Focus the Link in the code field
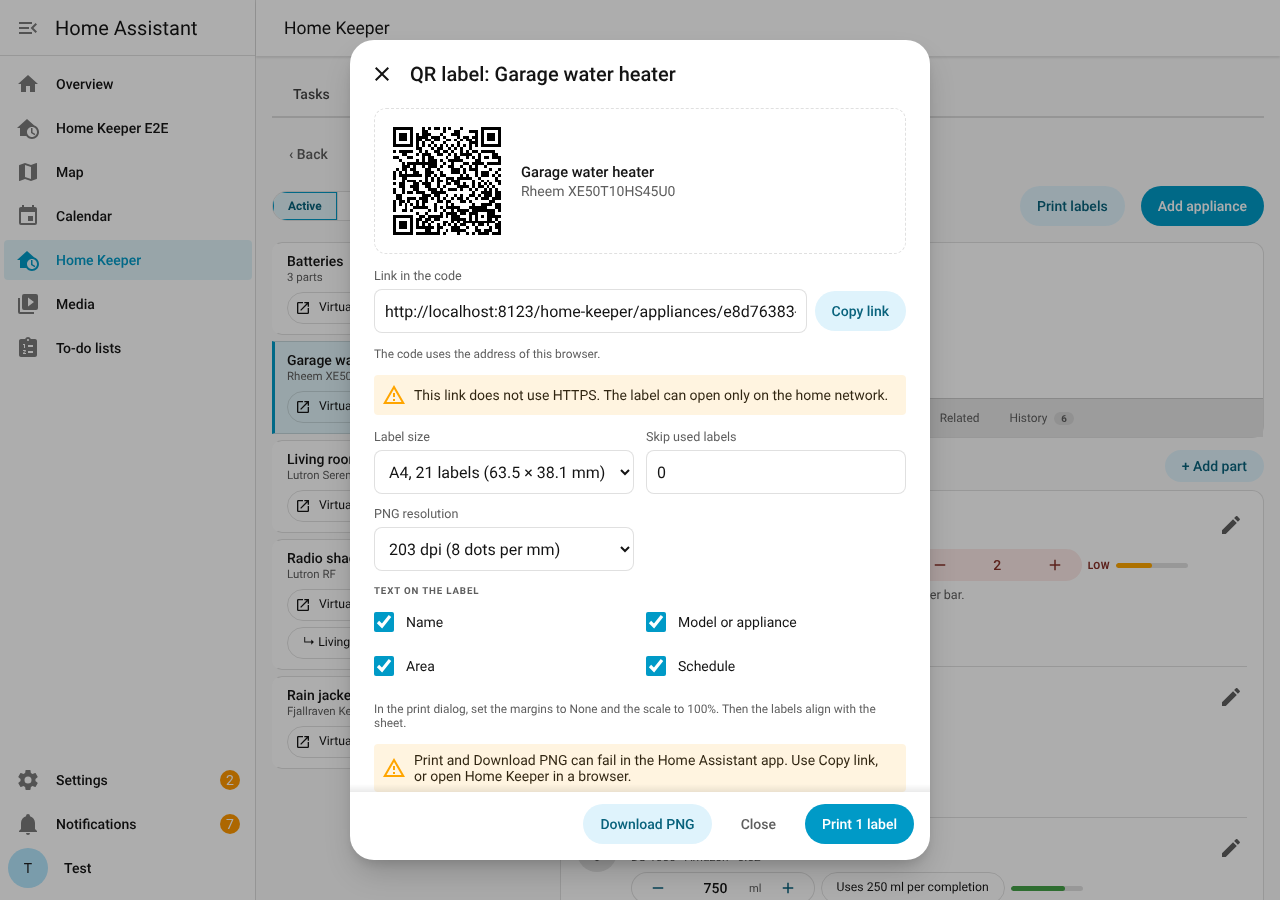 click(590, 311)
